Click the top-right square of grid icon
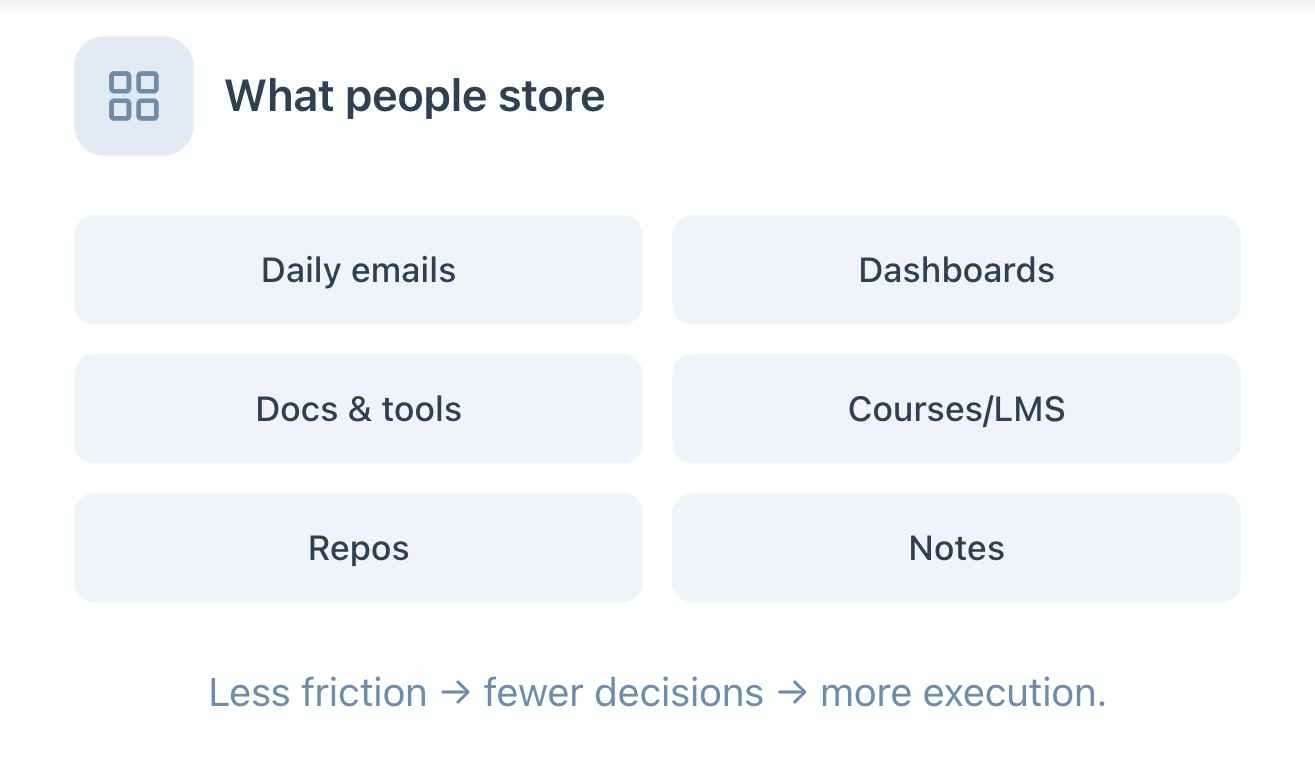Image resolution: width=1315 pixels, height=759 pixels. click(147, 83)
